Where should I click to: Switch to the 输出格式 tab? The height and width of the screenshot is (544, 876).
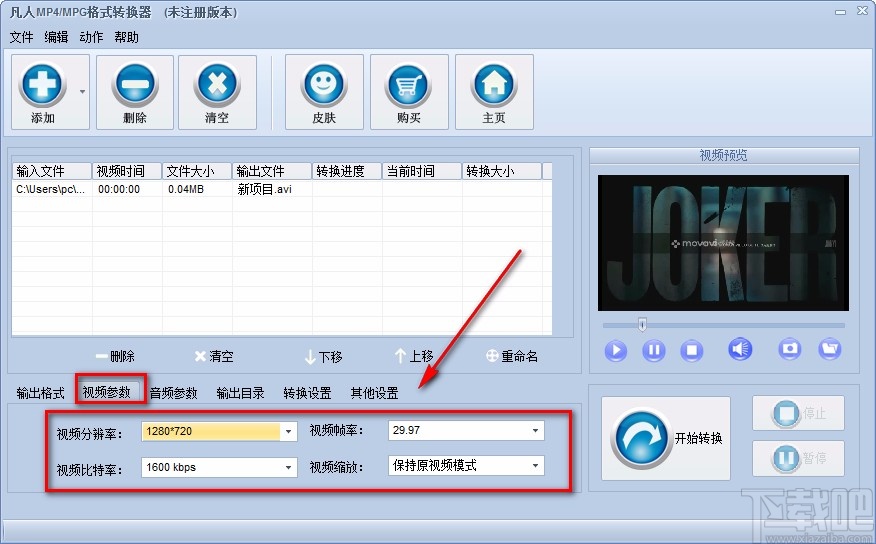[40, 393]
